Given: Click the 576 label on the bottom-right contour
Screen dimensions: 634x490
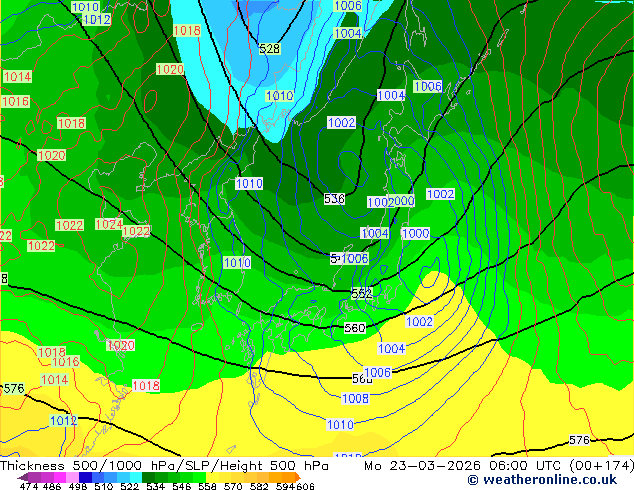Looking at the screenshot, I should [x=579, y=440].
